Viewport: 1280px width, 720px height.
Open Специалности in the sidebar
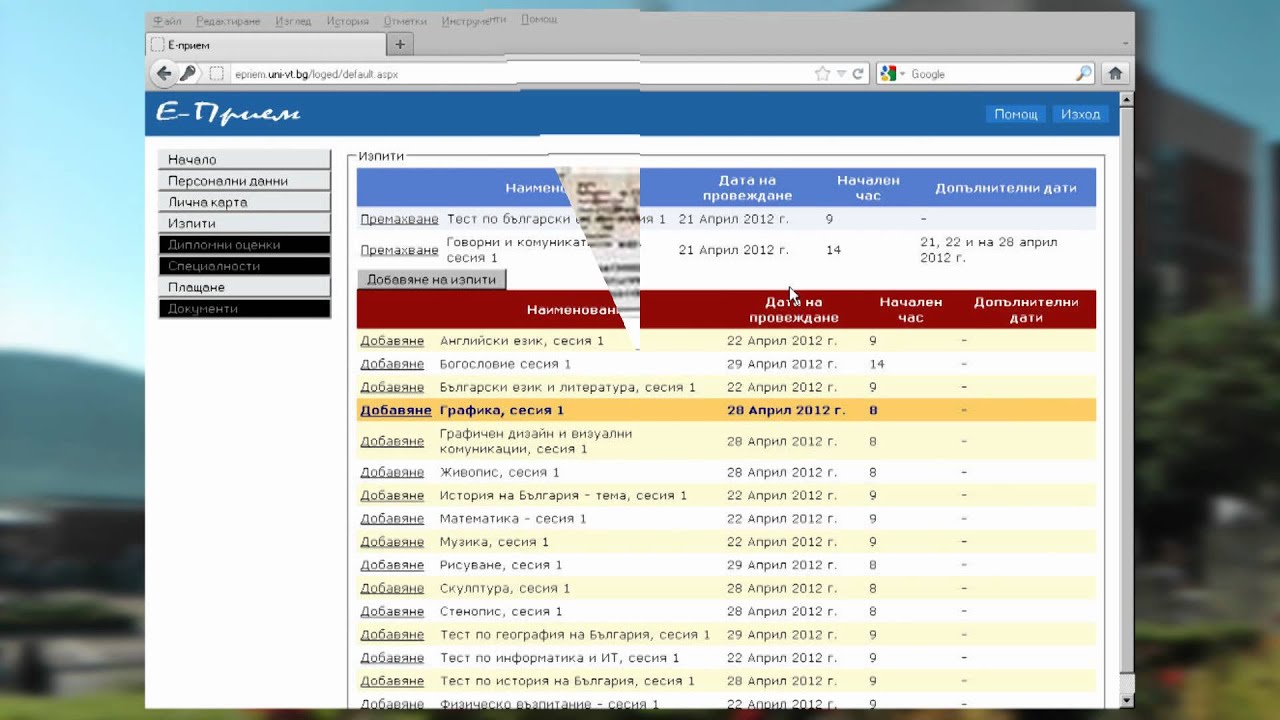244,266
